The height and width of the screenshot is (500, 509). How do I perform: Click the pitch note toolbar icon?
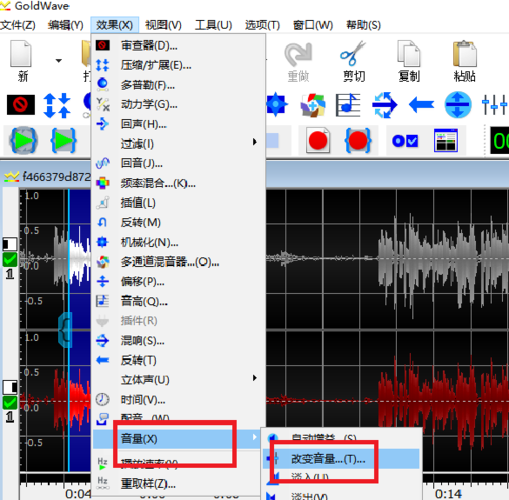click(348, 105)
